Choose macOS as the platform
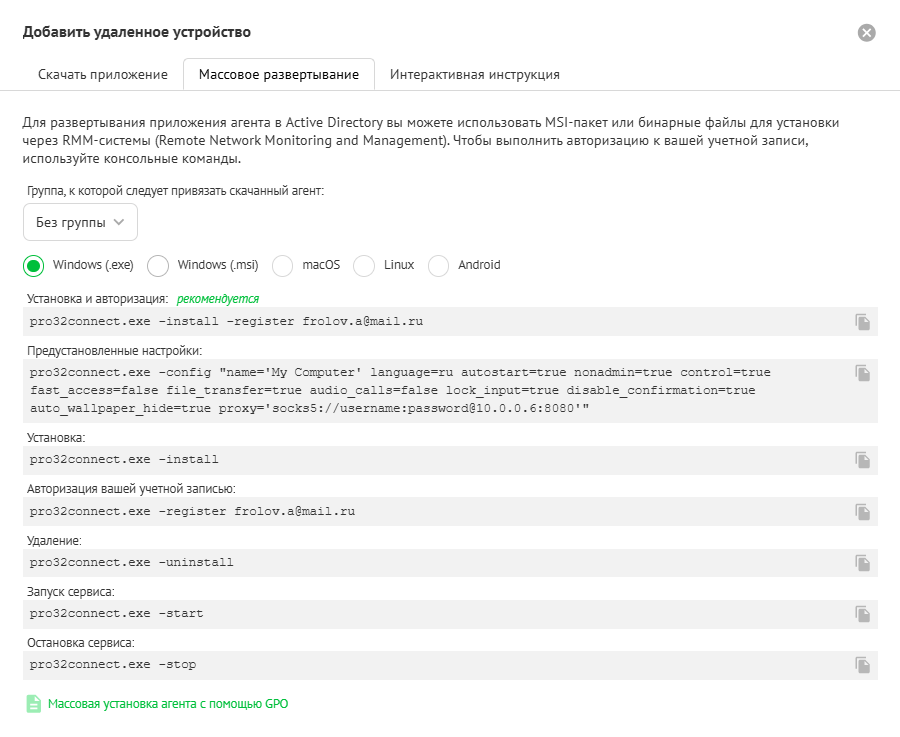The height and width of the screenshot is (737, 900). (283, 265)
